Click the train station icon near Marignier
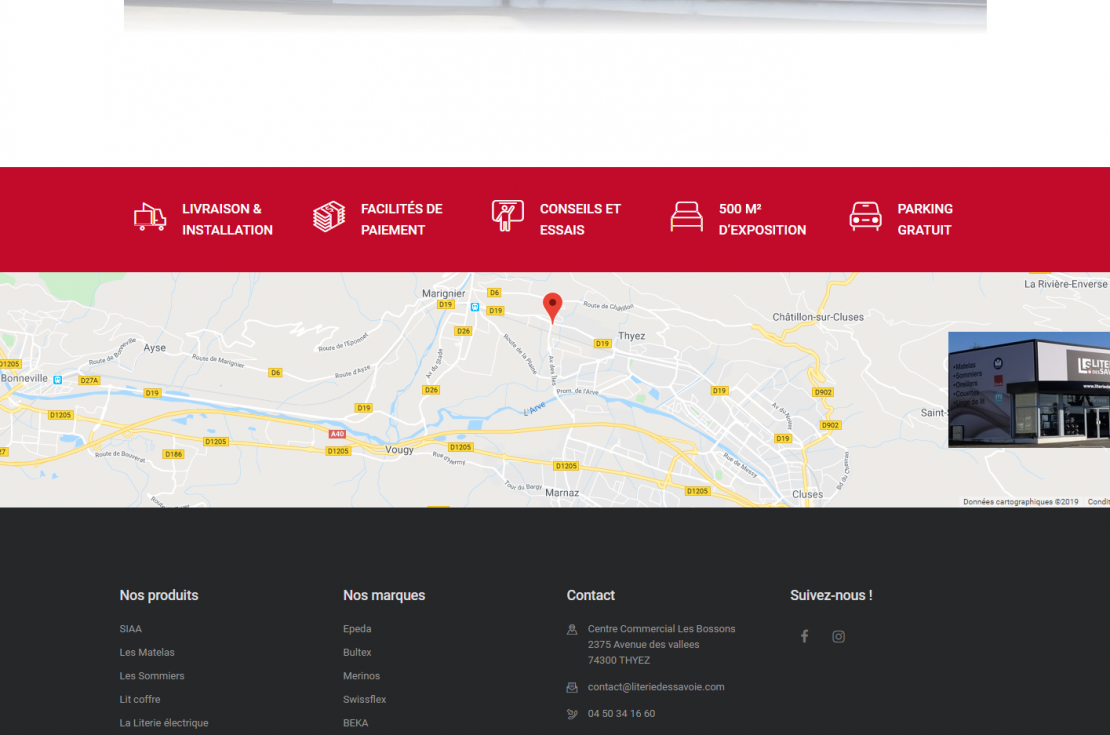This screenshot has height=735, width=1110. 475,307
